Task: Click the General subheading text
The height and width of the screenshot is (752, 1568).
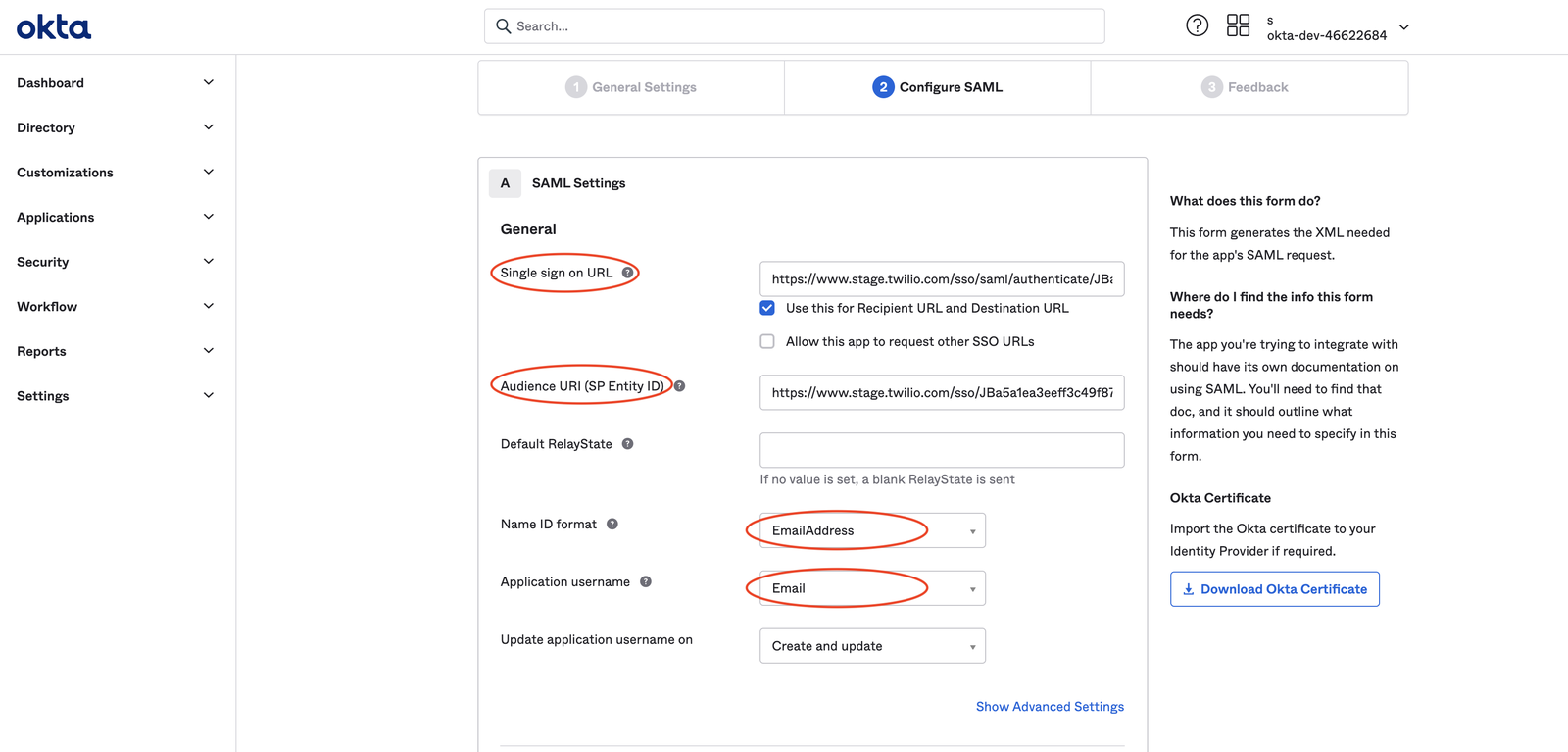Action: (528, 229)
